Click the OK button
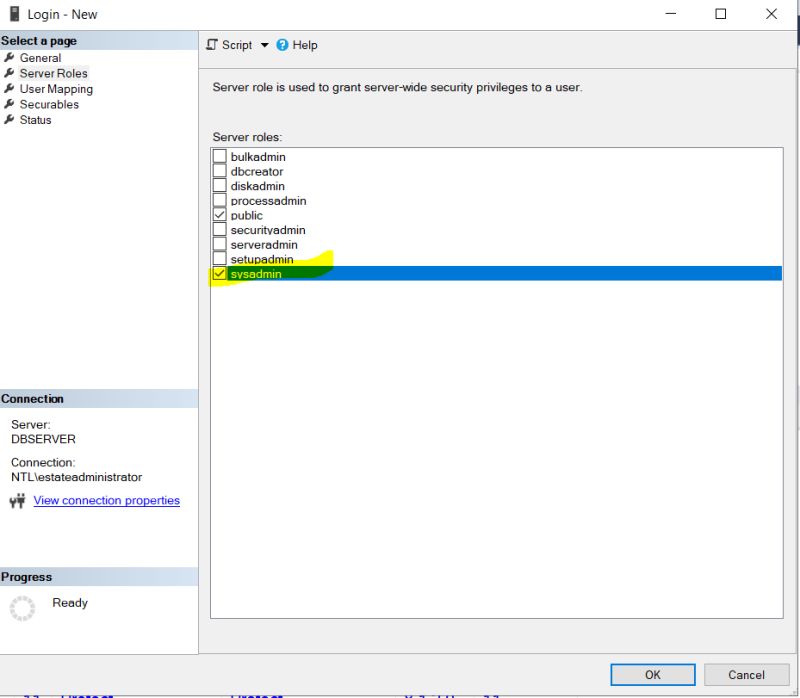800x698 pixels. tap(652, 674)
